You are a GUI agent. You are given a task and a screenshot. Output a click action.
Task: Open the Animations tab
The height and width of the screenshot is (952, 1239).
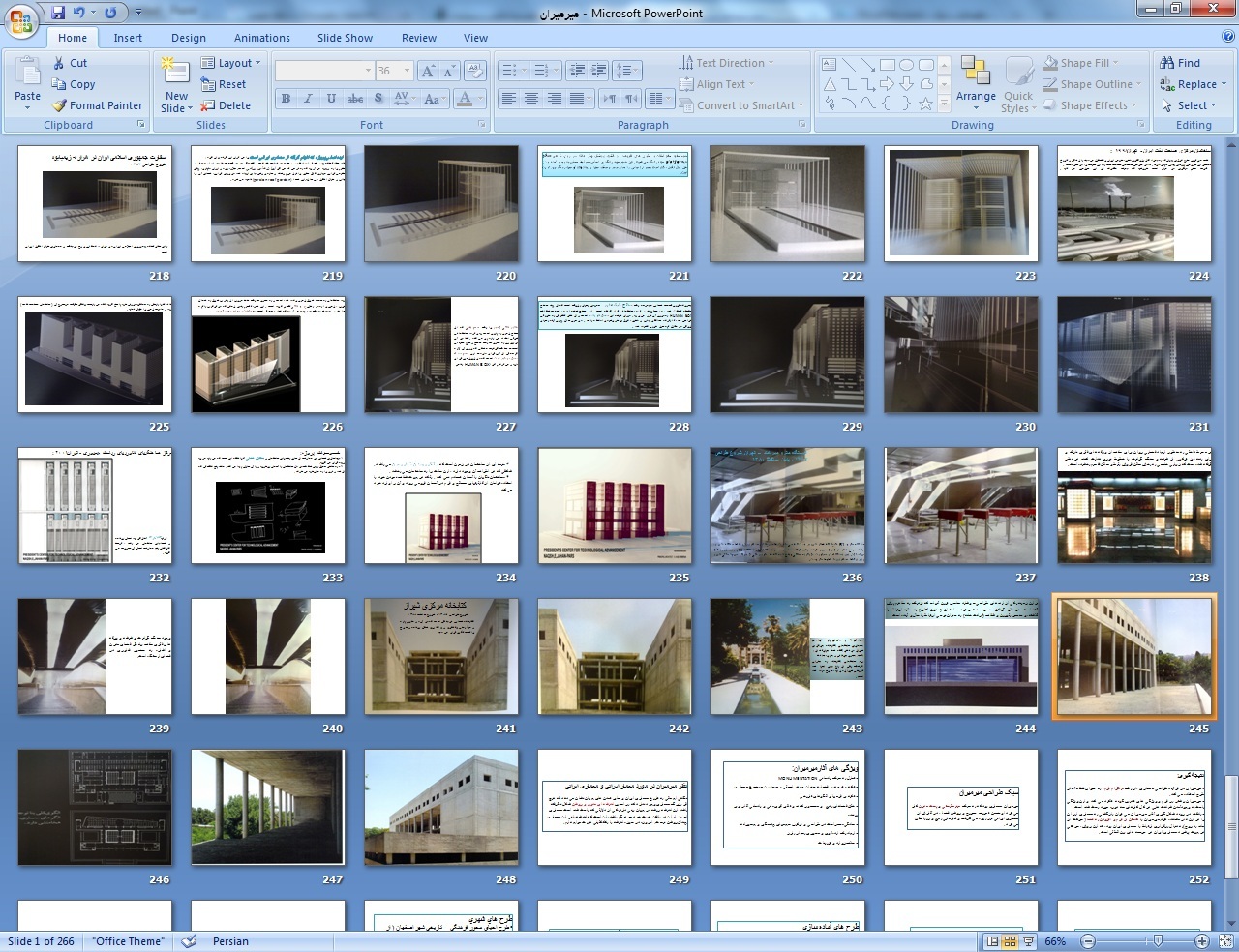tap(261, 38)
